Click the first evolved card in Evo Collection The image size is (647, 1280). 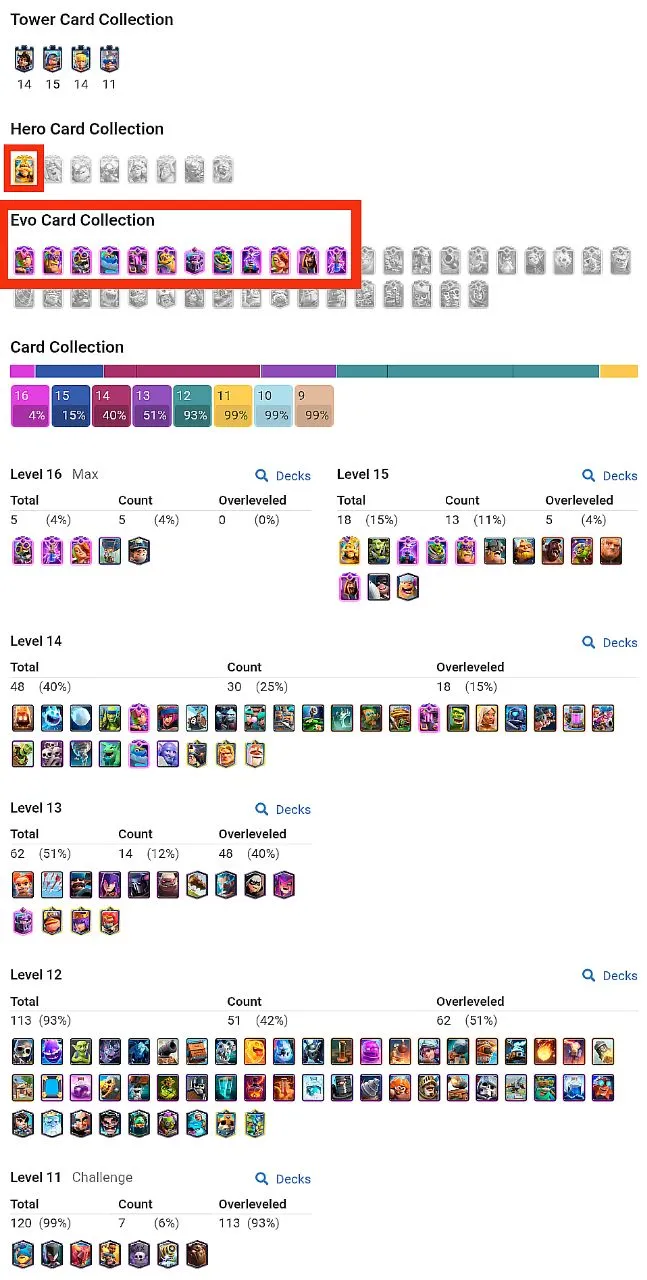23,259
